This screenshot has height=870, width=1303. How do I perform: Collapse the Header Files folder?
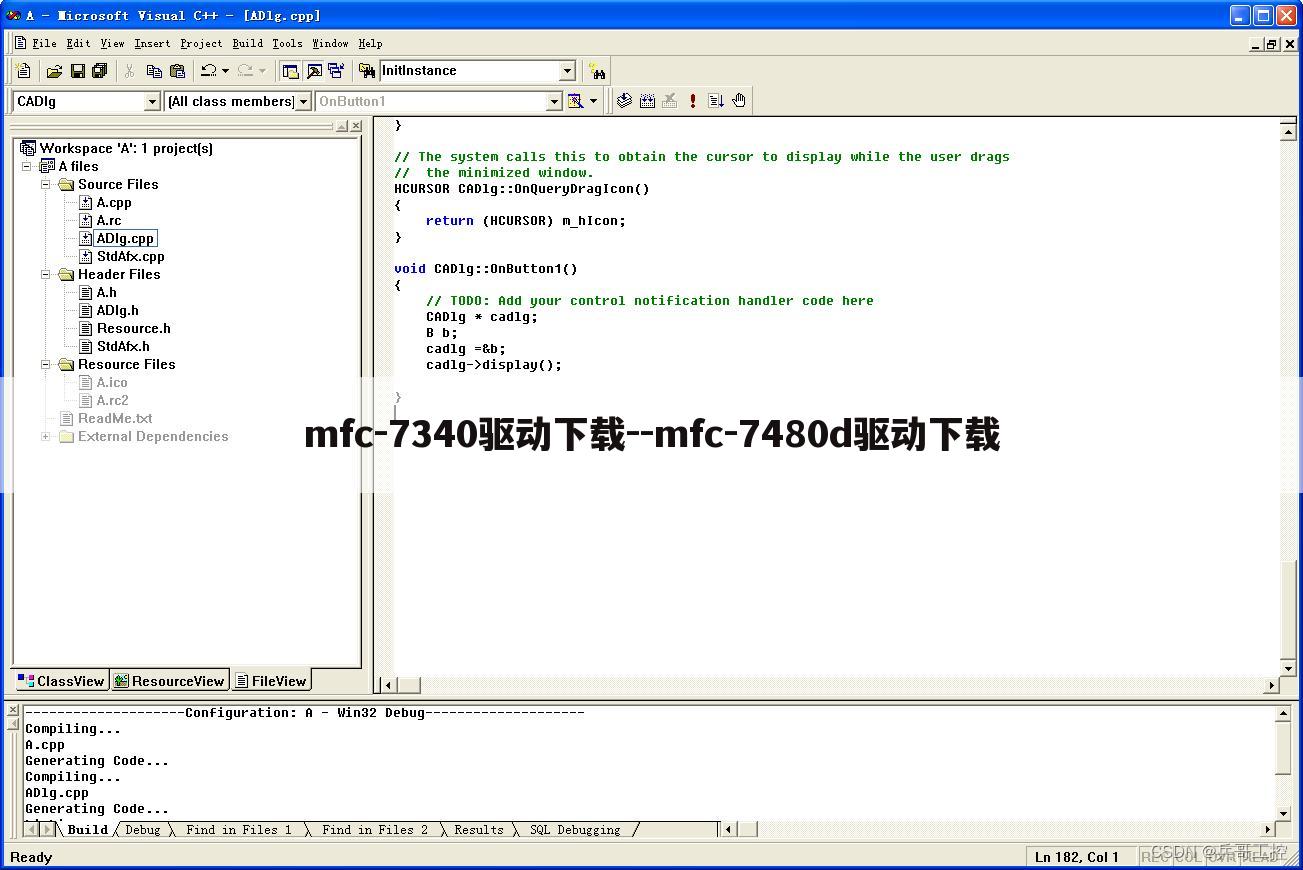(x=45, y=274)
